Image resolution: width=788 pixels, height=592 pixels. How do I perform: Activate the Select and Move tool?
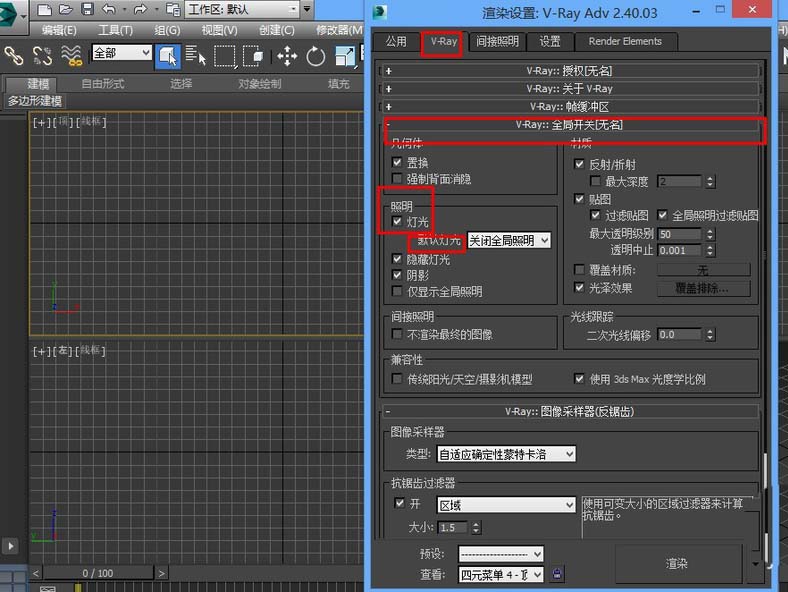pyautogui.click(x=287, y=56)
